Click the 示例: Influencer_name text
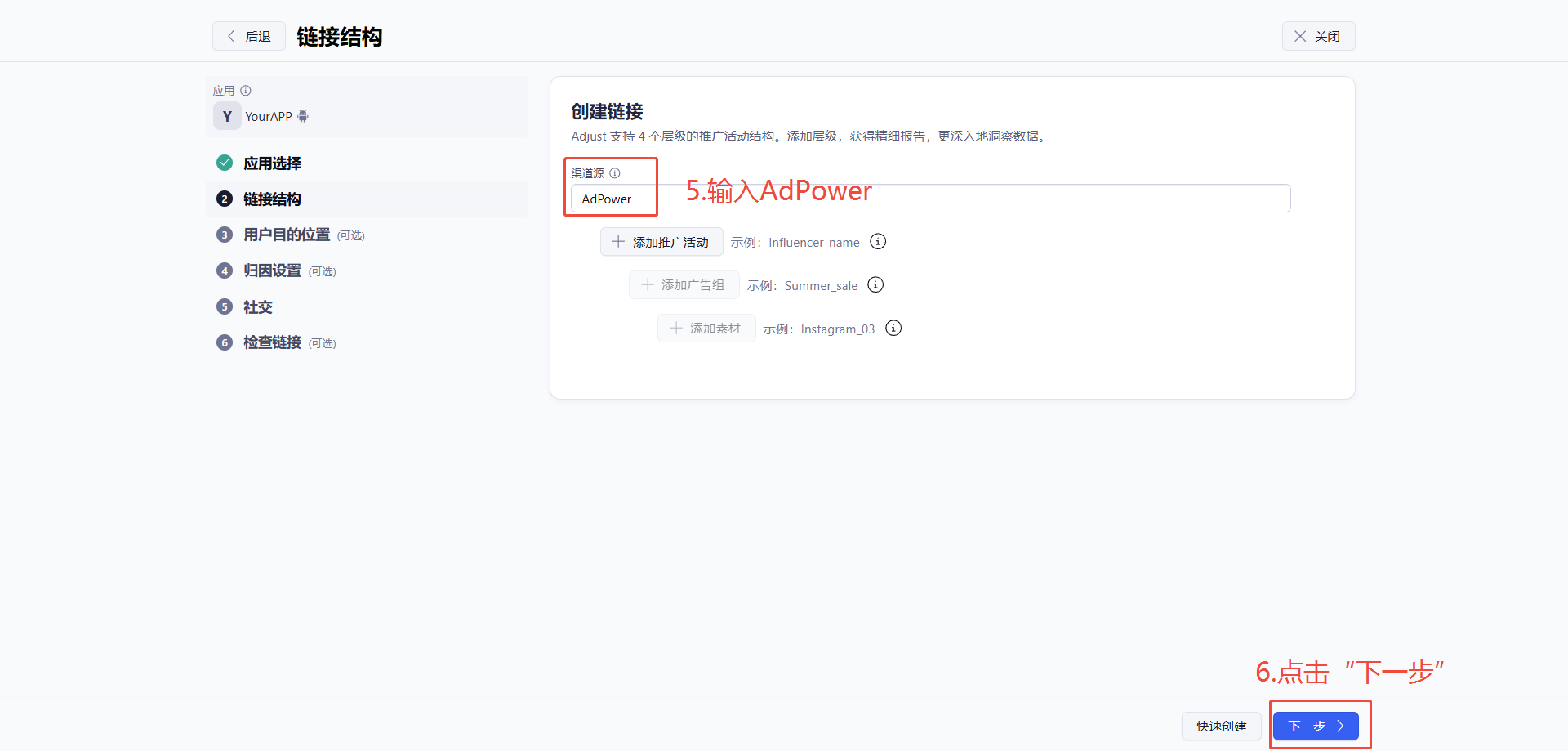The image size is (1568, 751). coord(795,243)
